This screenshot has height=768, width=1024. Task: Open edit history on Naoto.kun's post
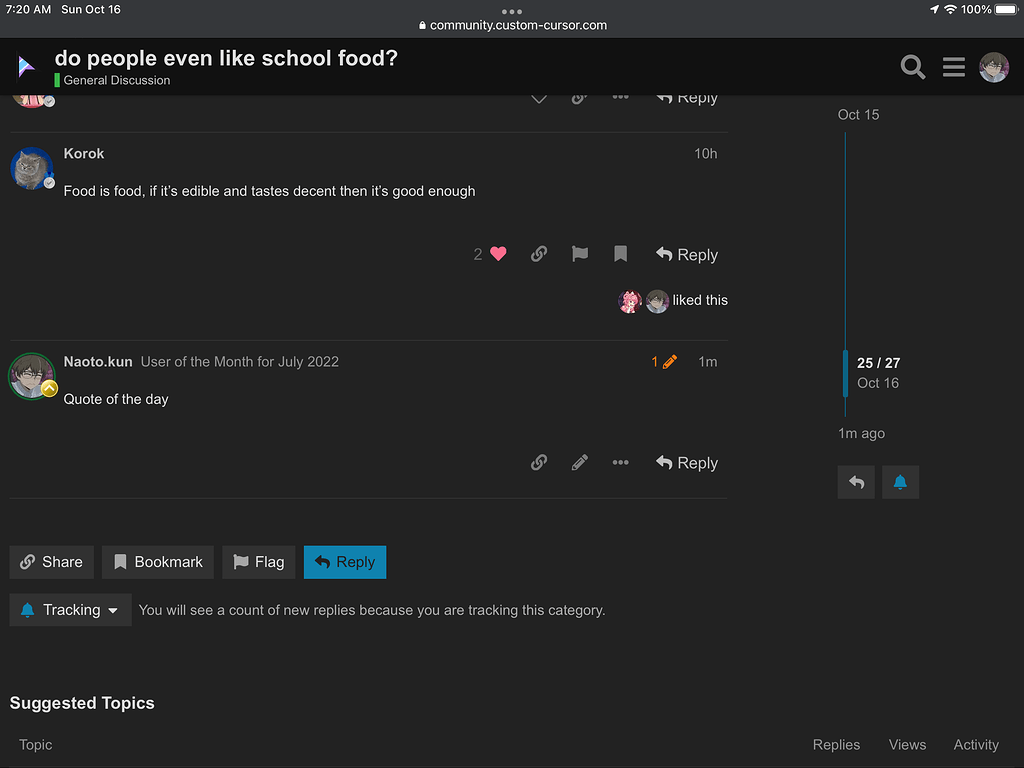(664, 361)
